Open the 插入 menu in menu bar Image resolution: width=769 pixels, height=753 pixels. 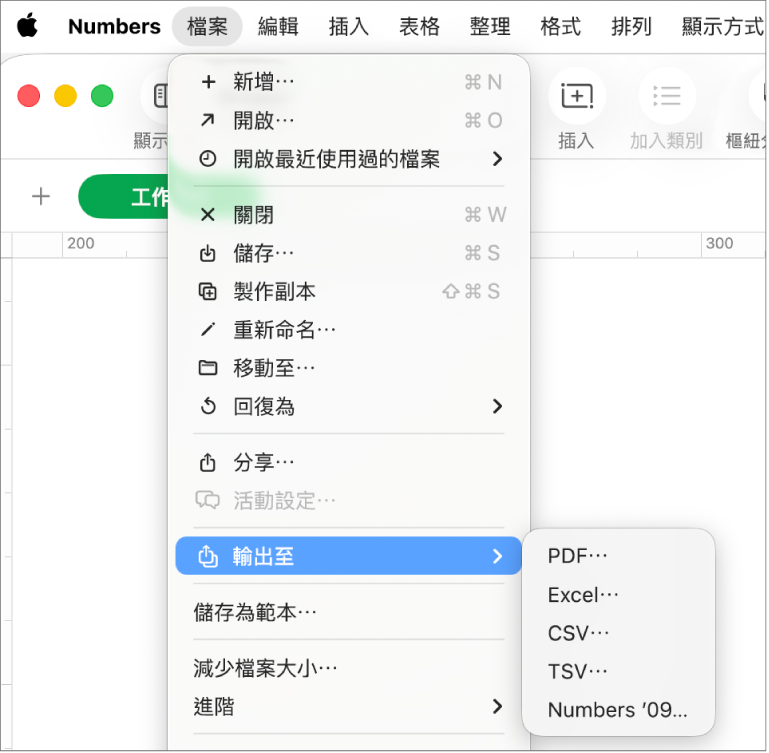[x=349, y=26]
